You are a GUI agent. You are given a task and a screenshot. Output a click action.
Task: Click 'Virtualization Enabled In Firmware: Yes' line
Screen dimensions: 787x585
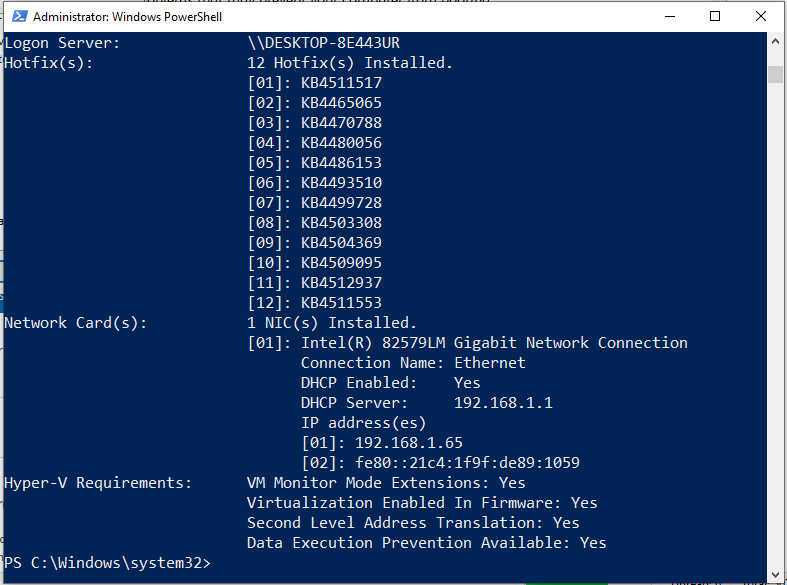(x=422, y=503)
